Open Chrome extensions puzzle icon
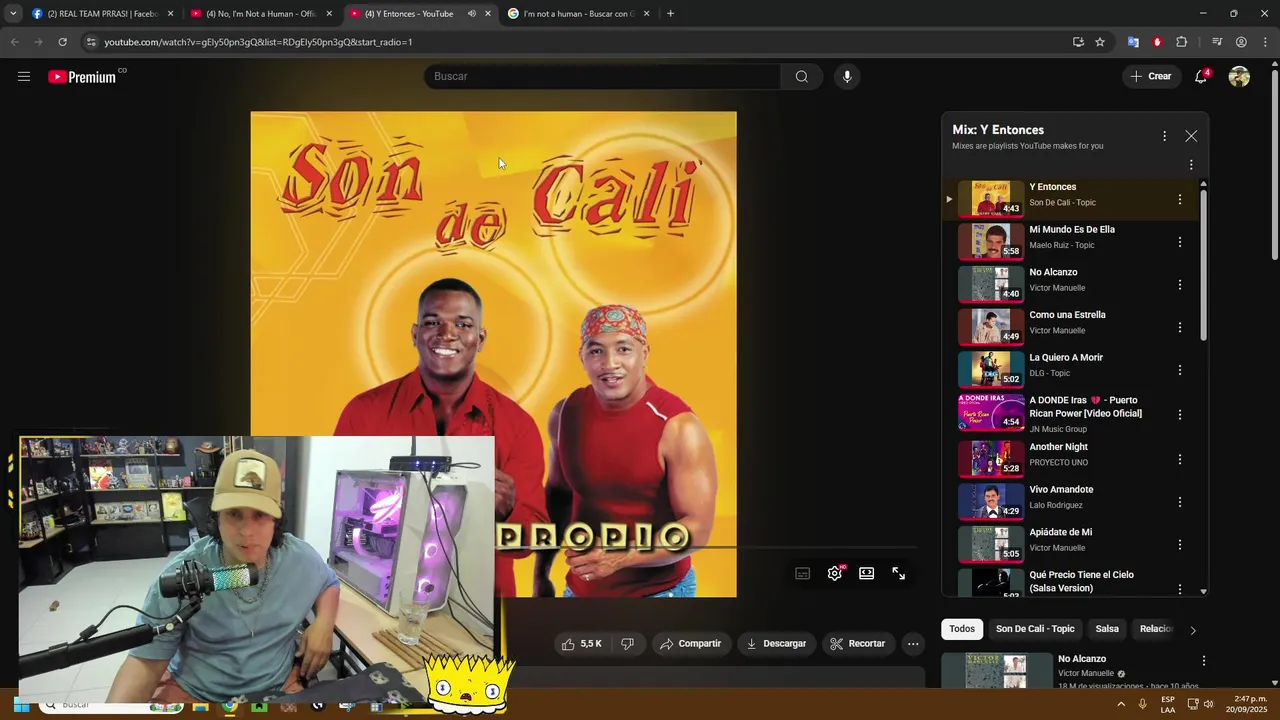The image size is (1280, 720). [x=1182, y=42]
